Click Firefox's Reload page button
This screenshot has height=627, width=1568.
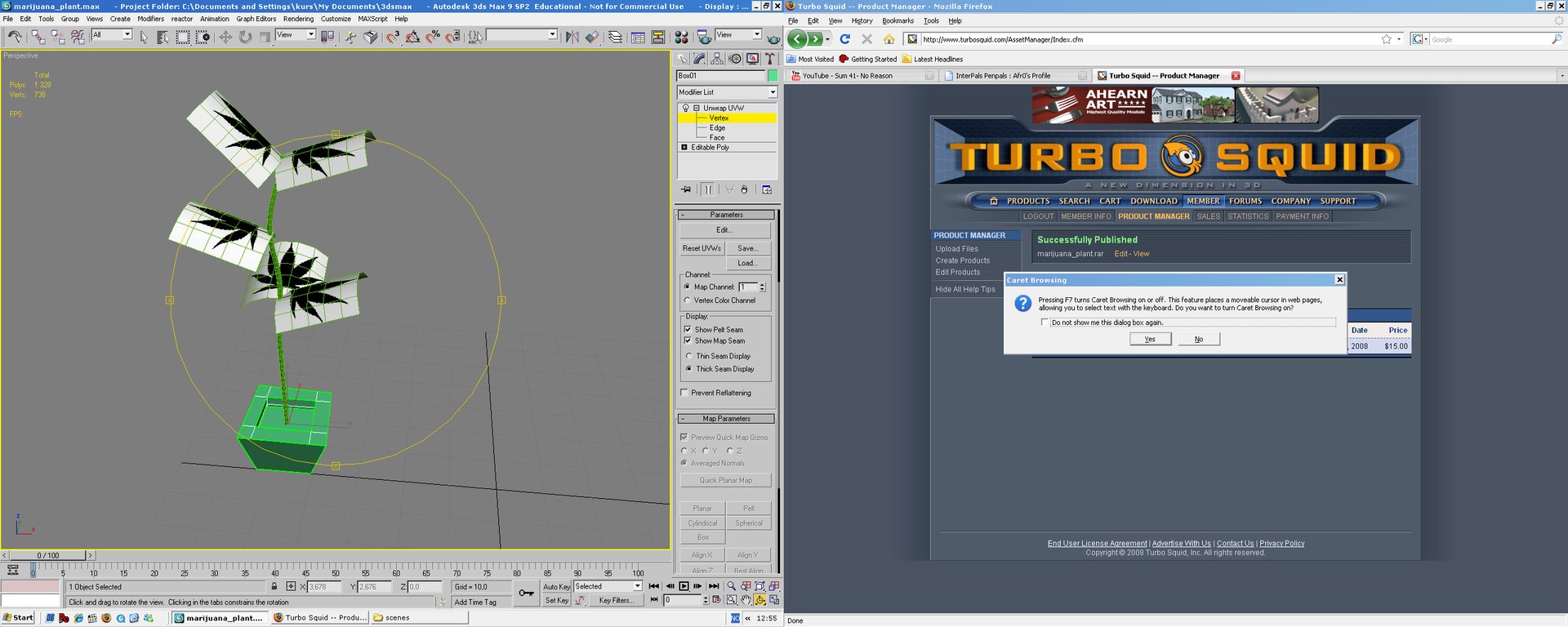(845, 39)
